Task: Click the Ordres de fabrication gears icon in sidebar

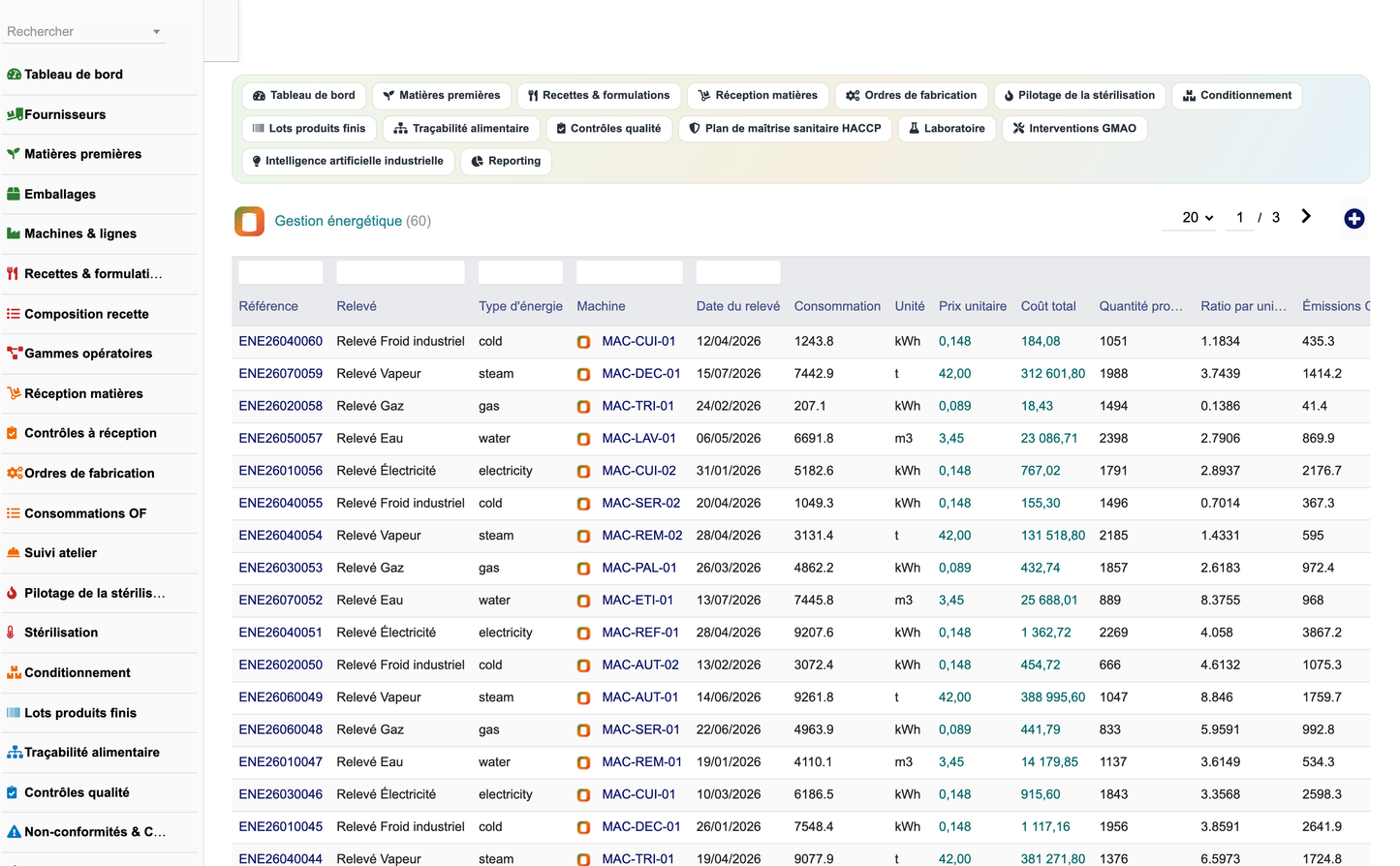Action: [15, 473]
